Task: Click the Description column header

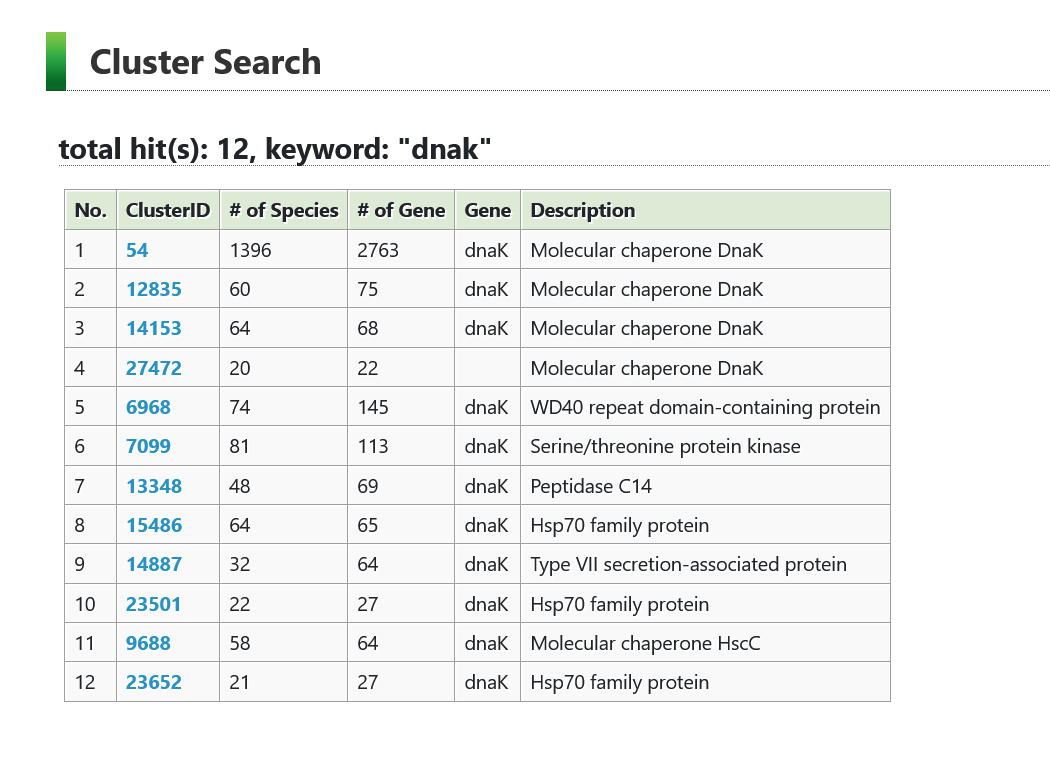Action: tap(582, 210)
